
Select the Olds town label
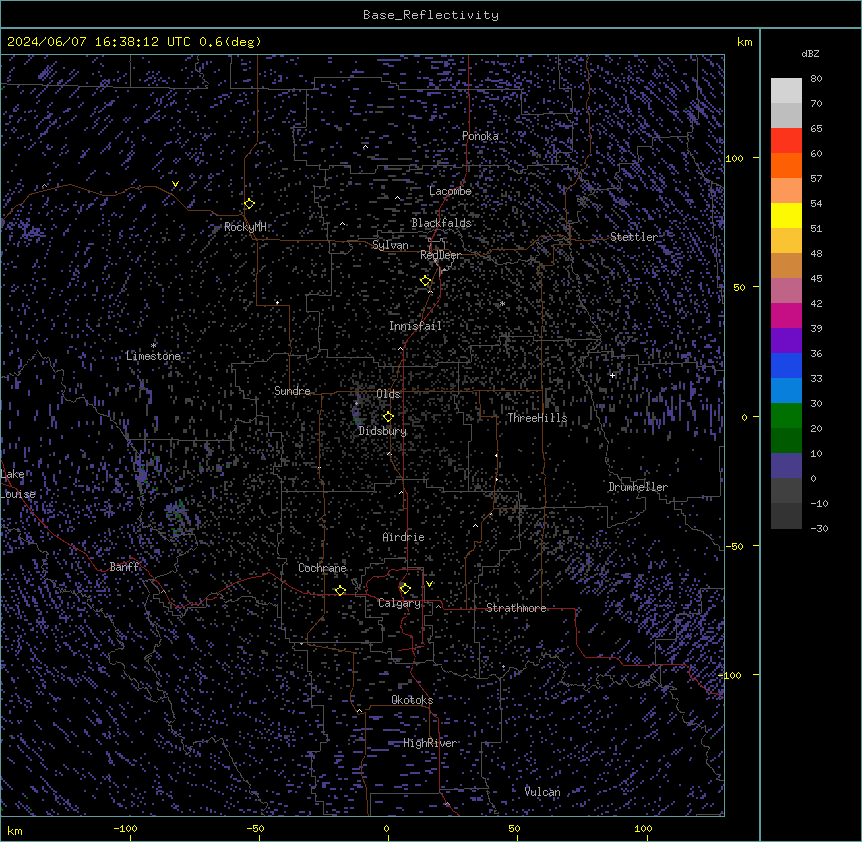388,394
